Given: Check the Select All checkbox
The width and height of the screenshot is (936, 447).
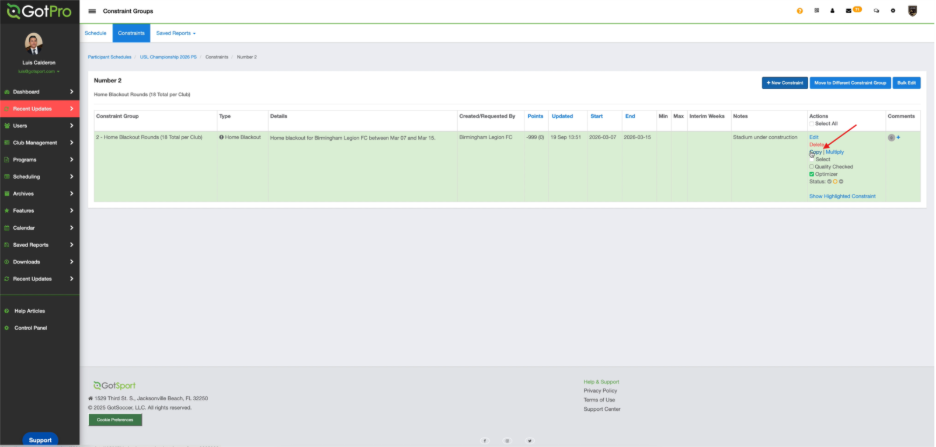Looking at the screenshot, I should 811,123.
